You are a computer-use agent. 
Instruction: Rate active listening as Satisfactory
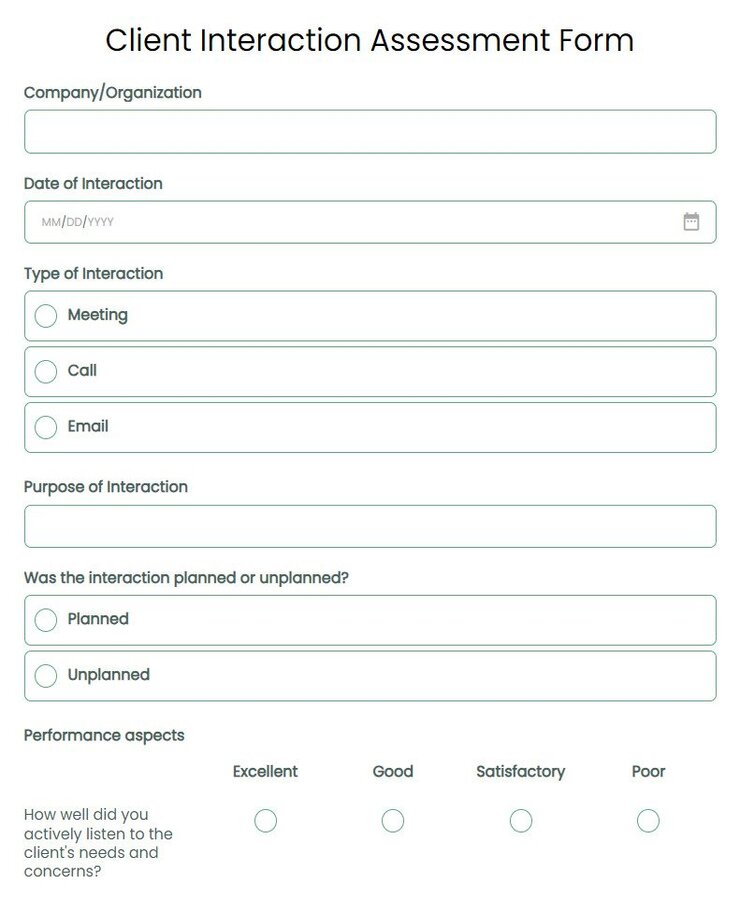tap(520, 820)
